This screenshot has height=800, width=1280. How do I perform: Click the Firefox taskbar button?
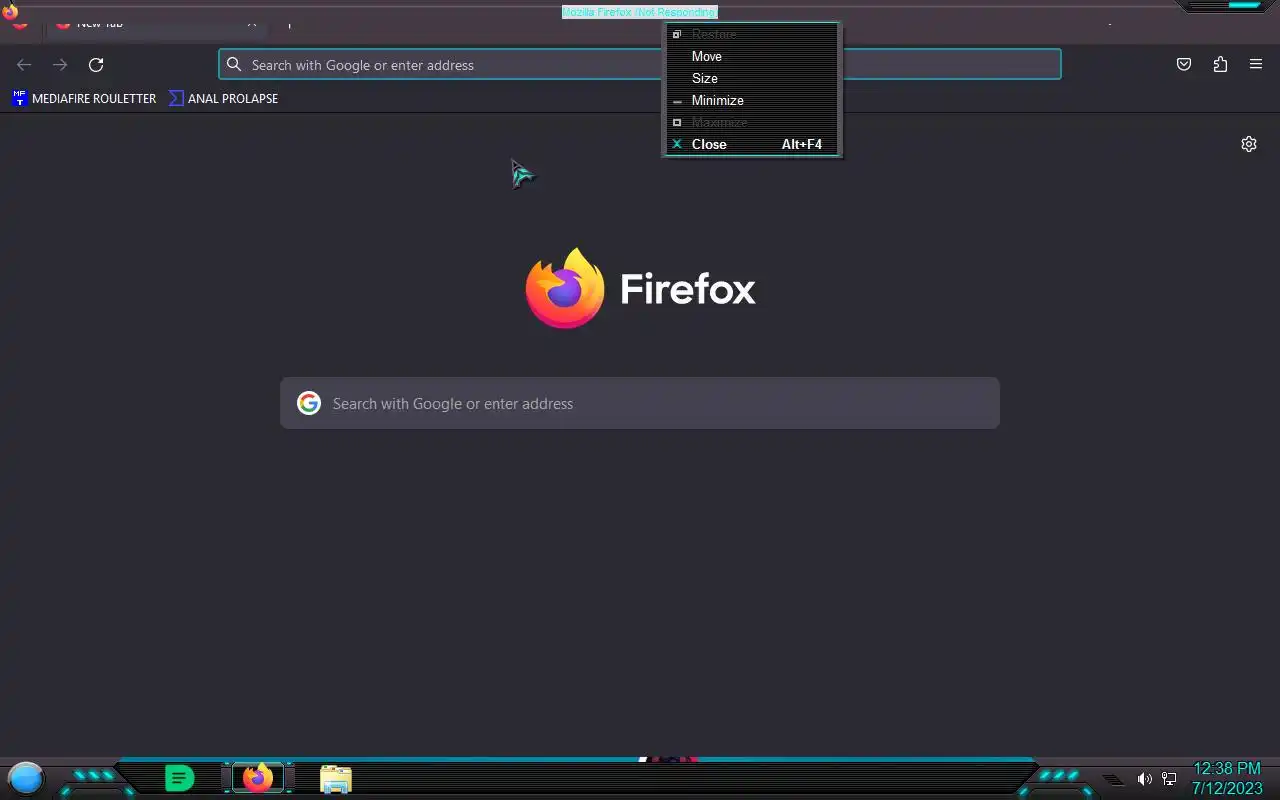click(258, 778)
